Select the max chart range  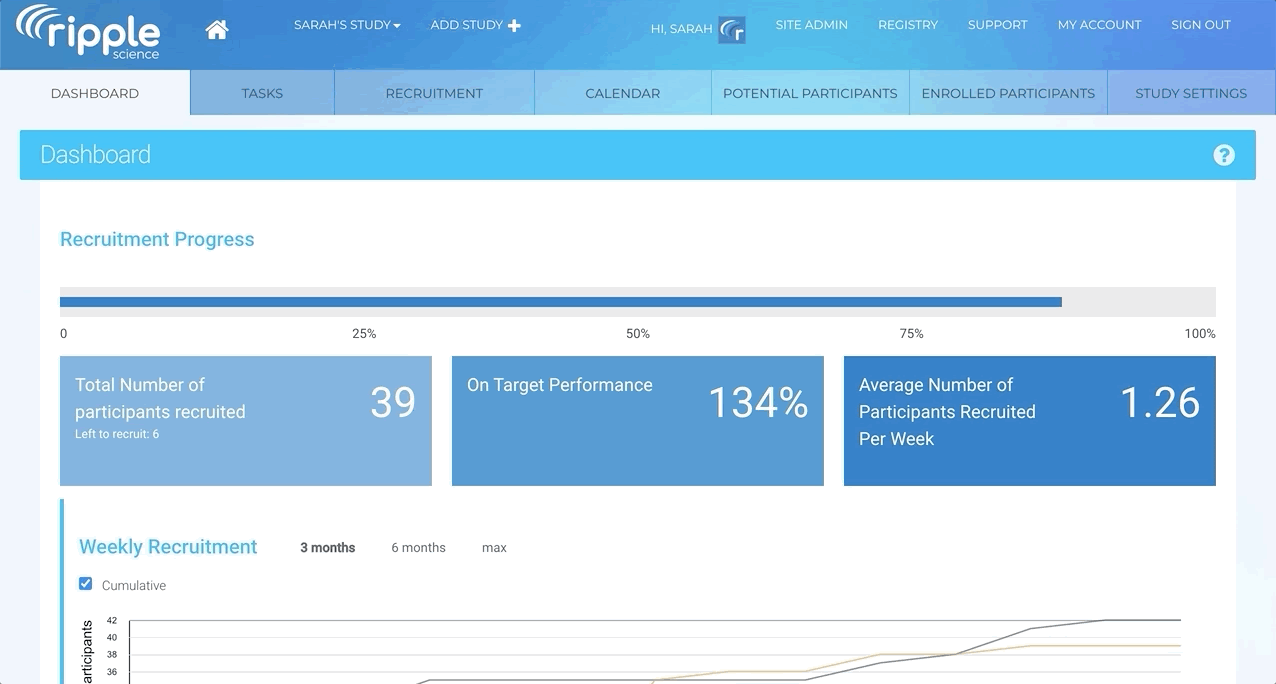pos(494,548)
